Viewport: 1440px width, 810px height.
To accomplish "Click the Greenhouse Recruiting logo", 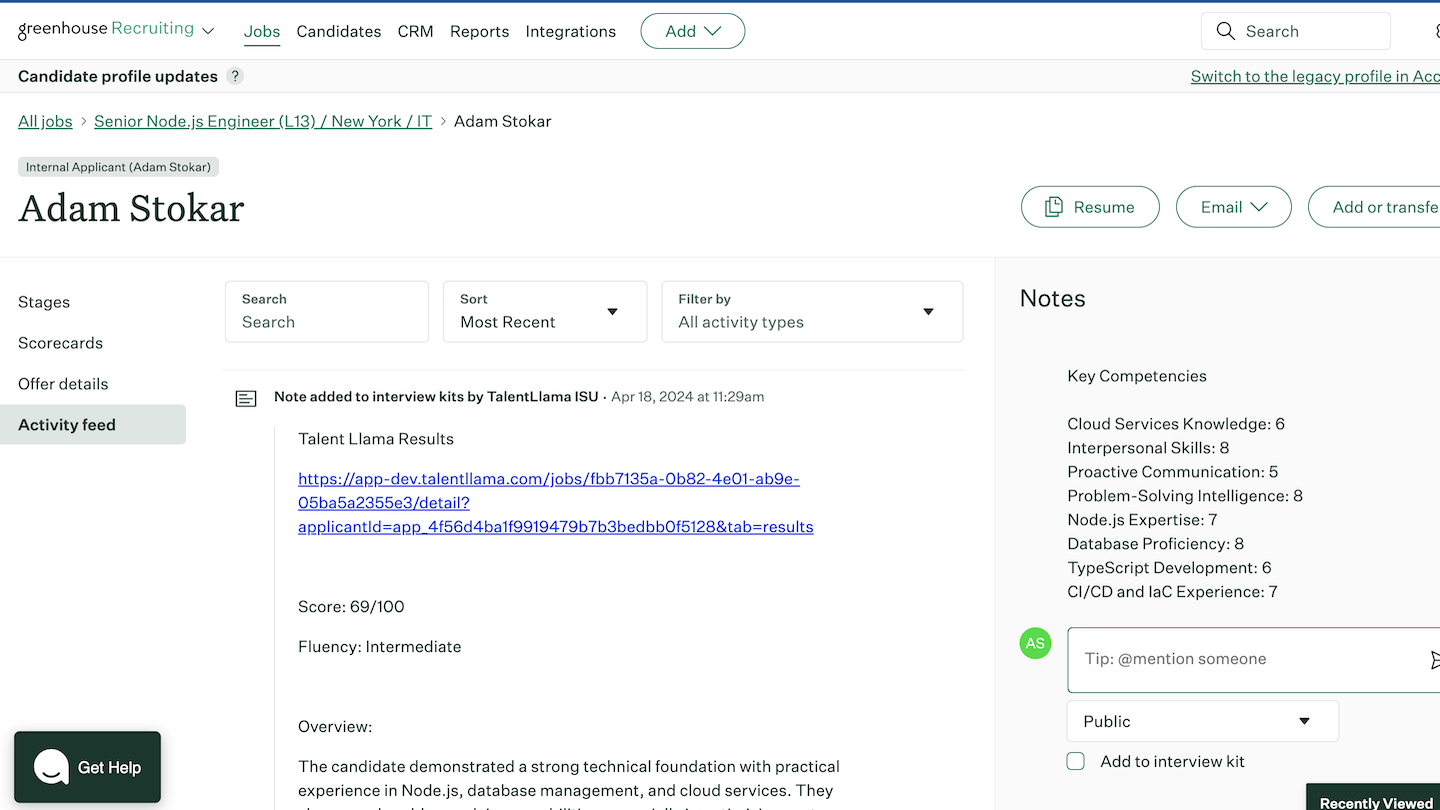I will coord(106,30).
